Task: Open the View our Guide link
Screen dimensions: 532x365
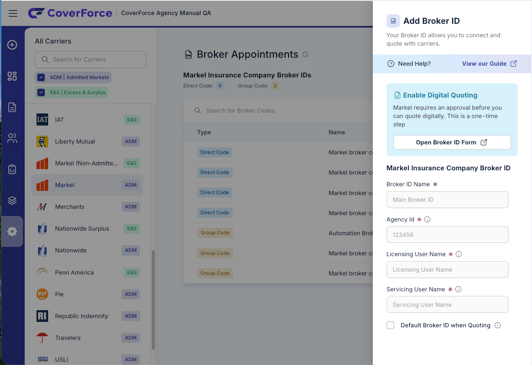Action: point(489,64)
